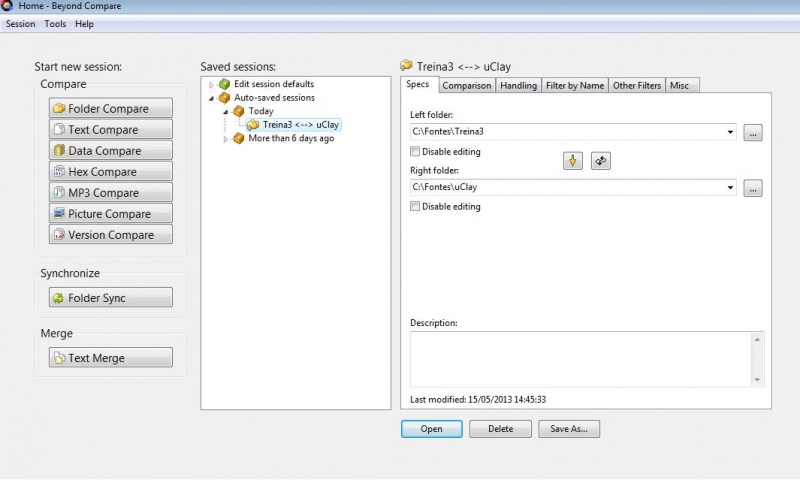Toggle Disable editing for the right folder
Viewport: 800px width, 480px height.
(x=415, y=207)
